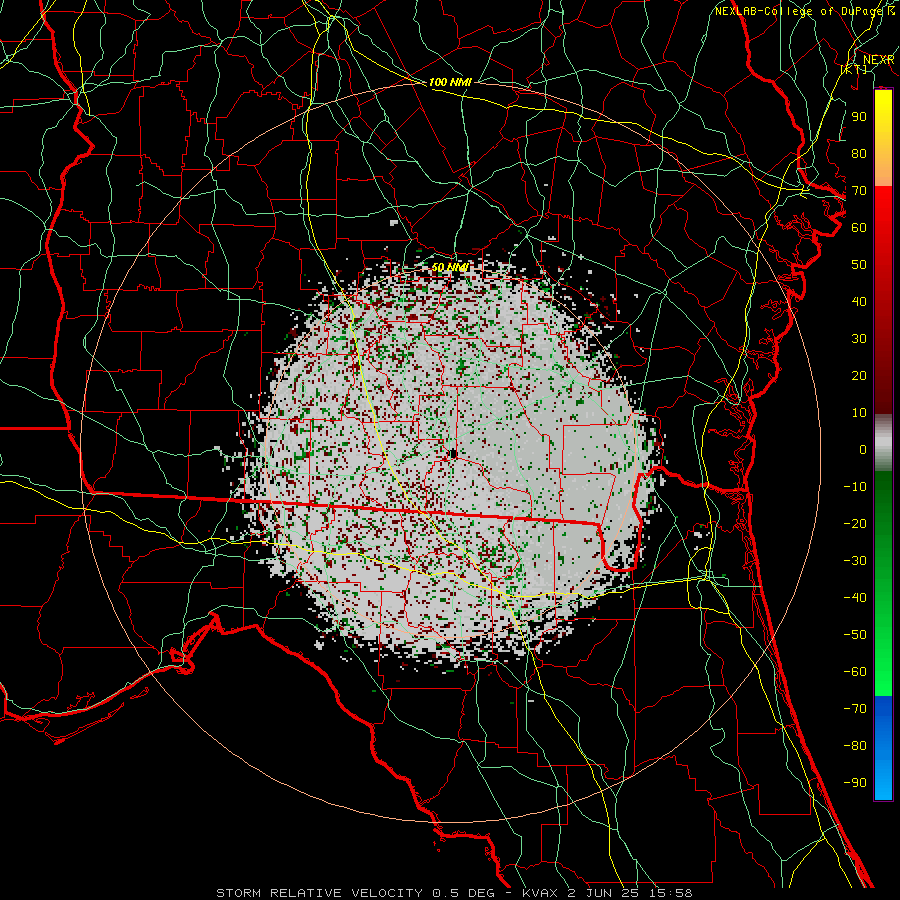Pick the light blue bottom segment of color bar
This screenshot has height=900, width=900.
pos(883,781)
